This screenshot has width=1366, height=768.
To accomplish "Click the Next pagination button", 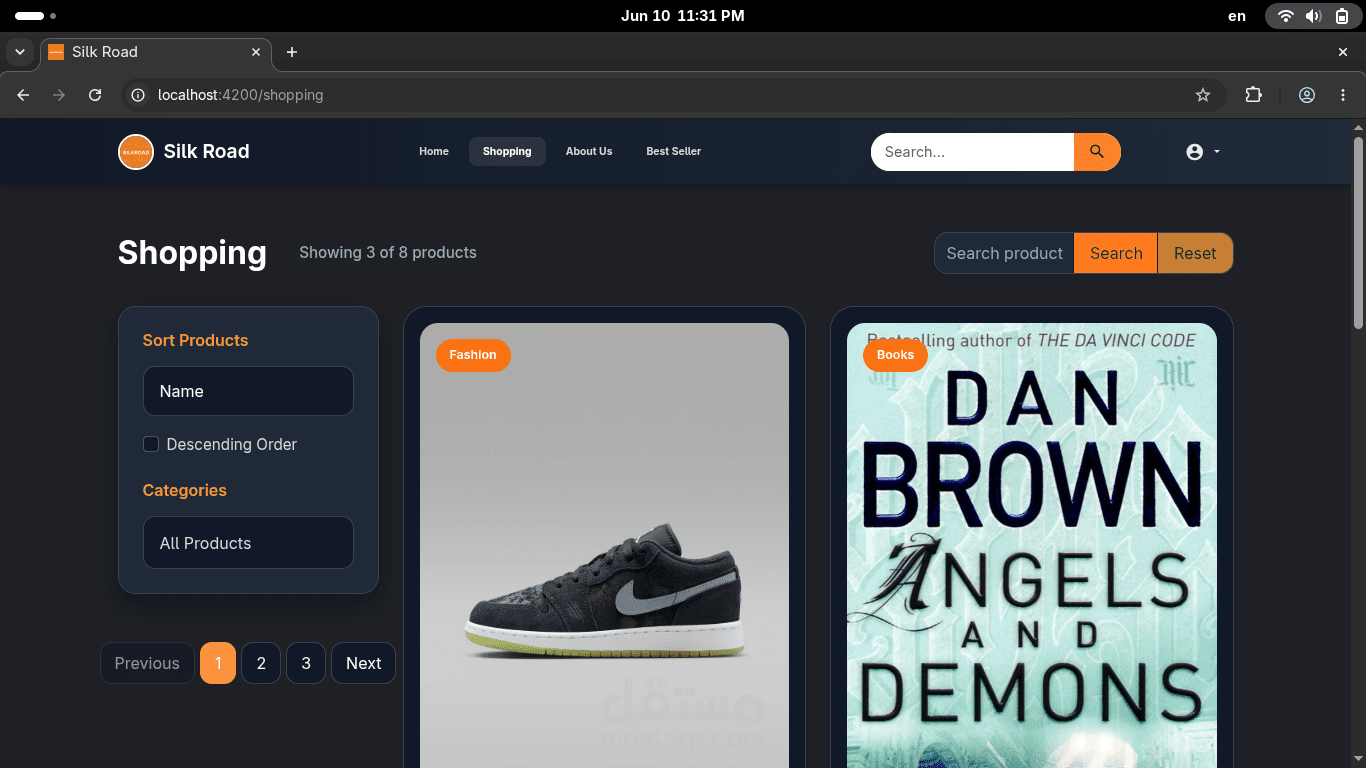I will point(364,663).
